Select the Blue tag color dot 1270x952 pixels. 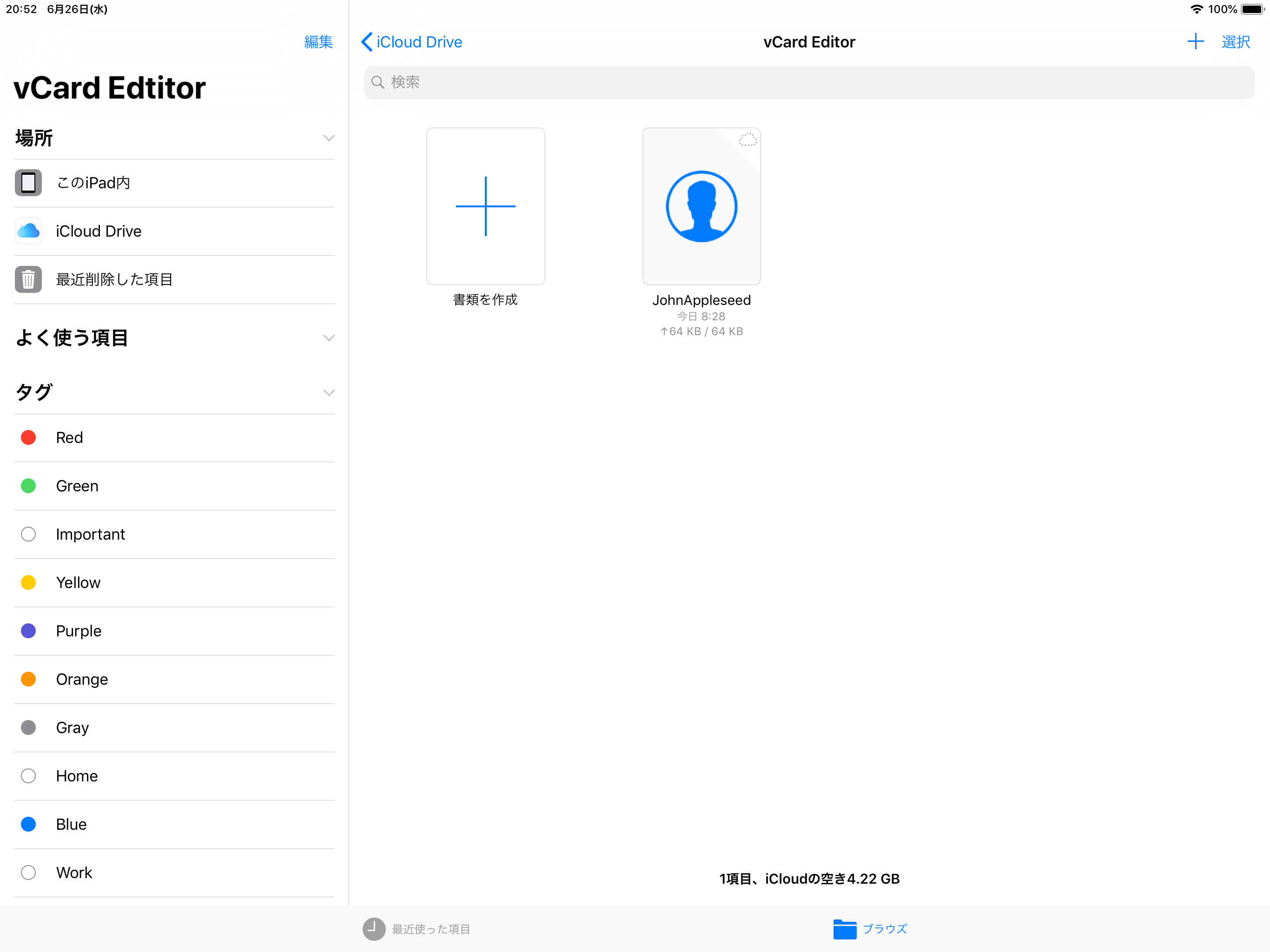coord(28,824)
